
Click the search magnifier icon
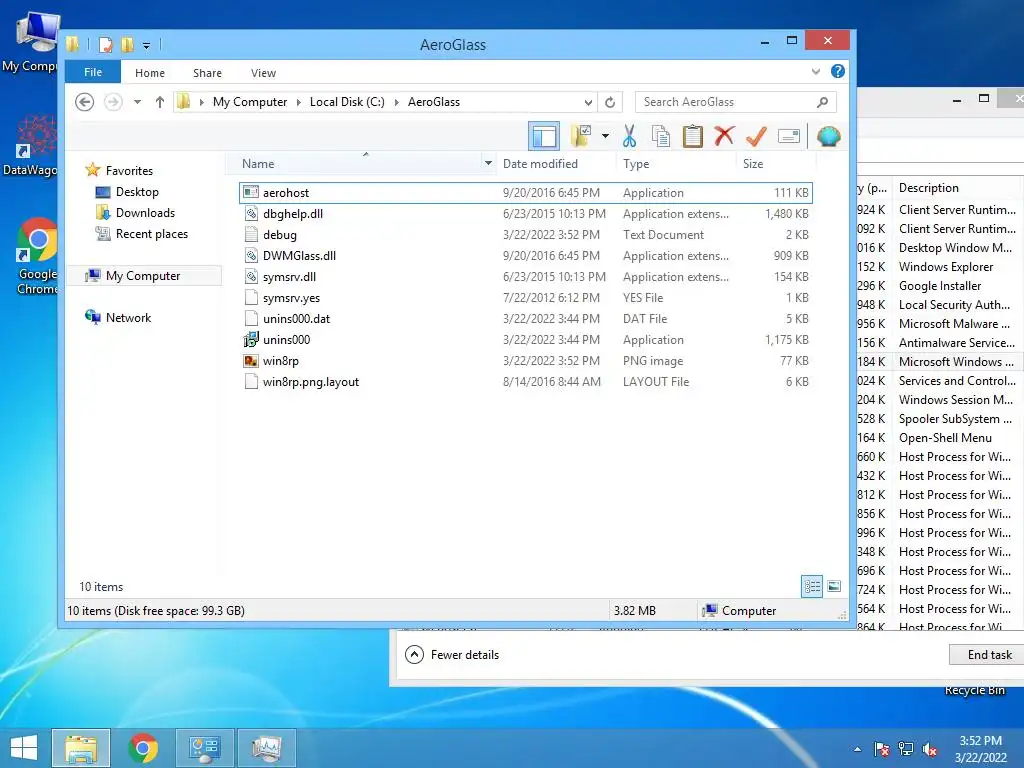(823, 102)
